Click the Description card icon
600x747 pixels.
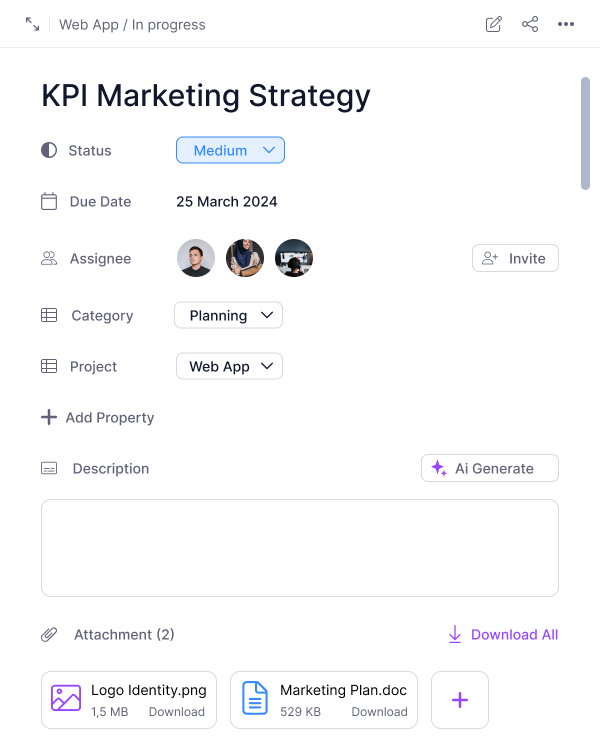pos(49,468)
